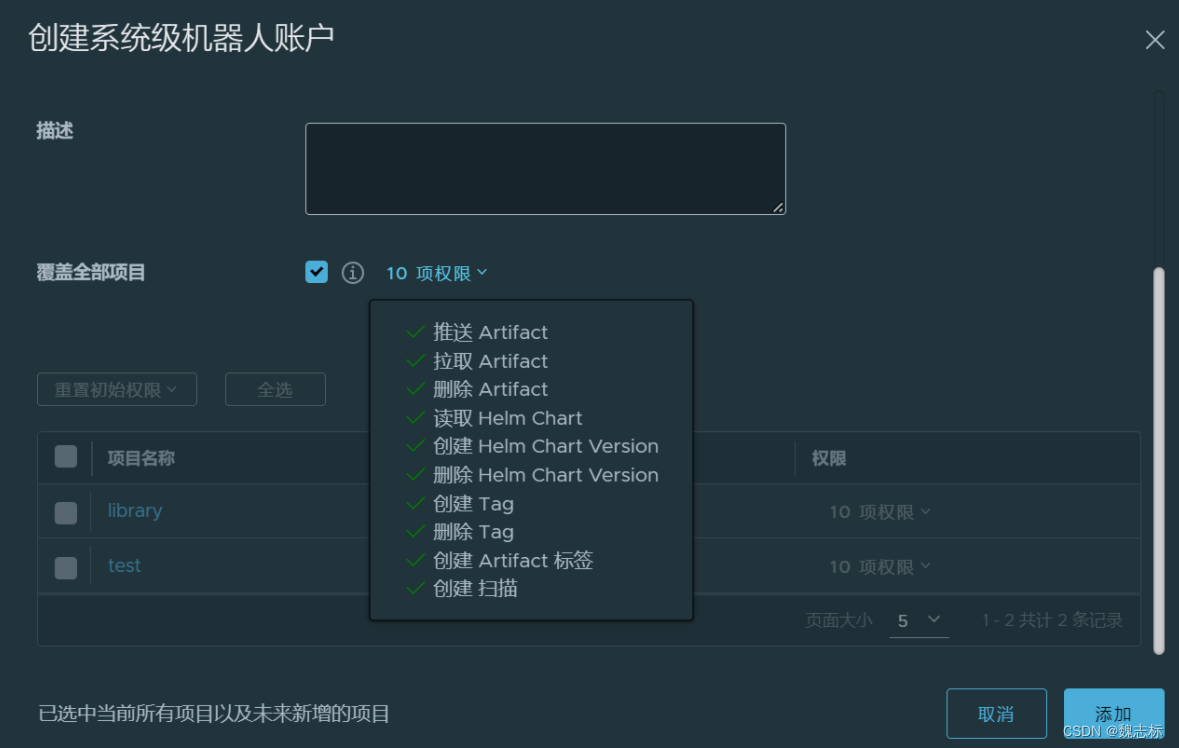Open the 重置初始权限 dropdown
Screen dimensions: 1179x748
click(x=116, y=389)
